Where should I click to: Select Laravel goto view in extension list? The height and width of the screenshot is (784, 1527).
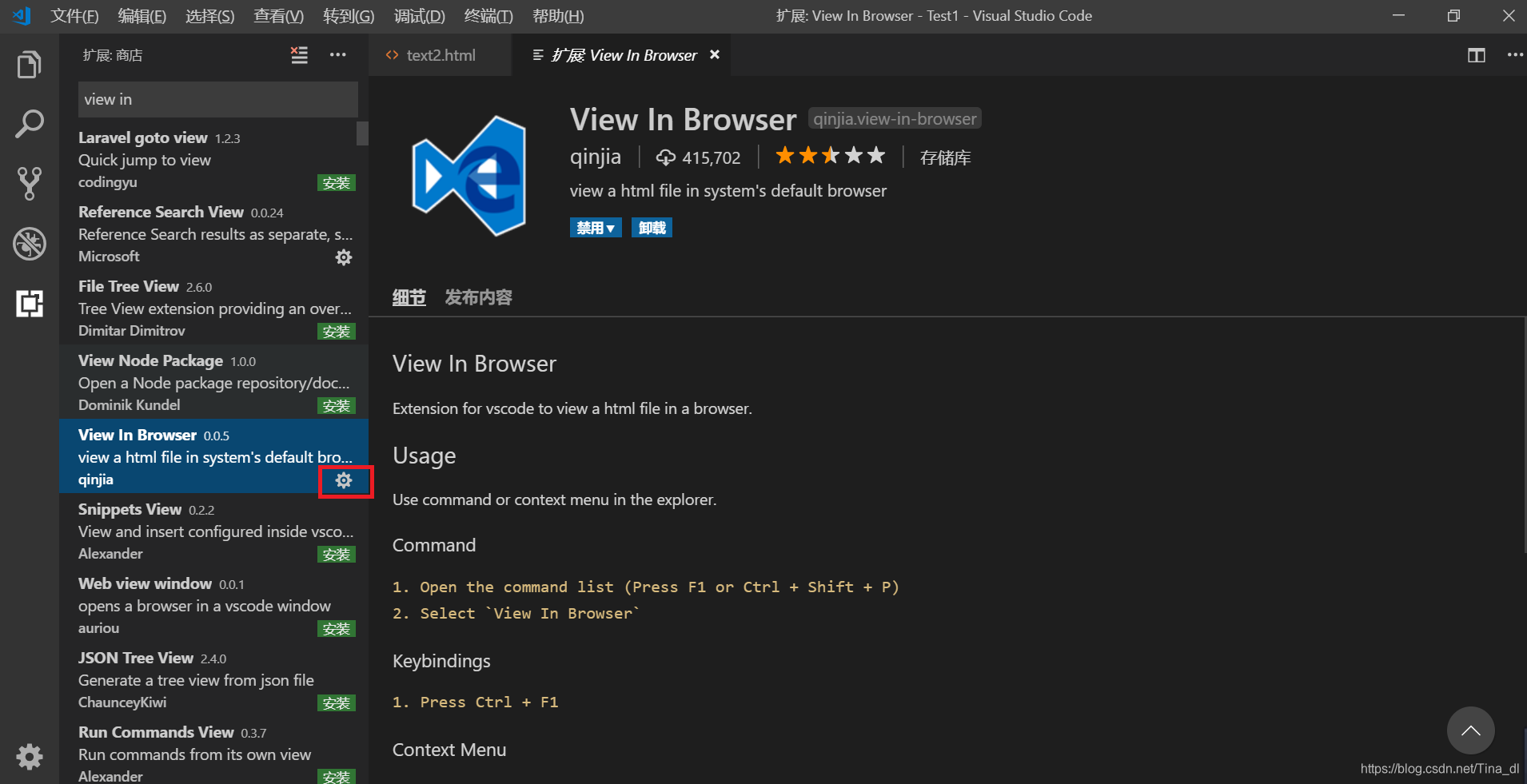point(213,159)
